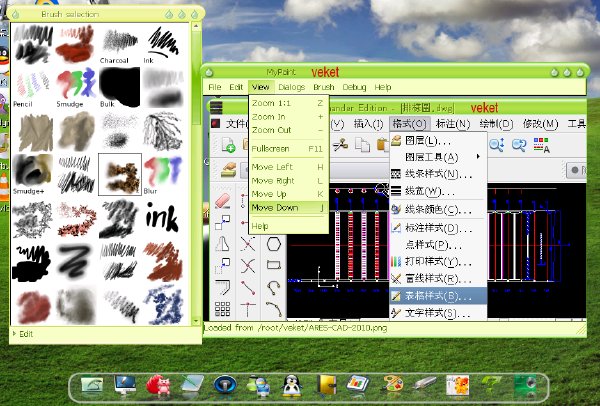
Task: Choose Help at bottom of View menu
Action: coord(288,226)
